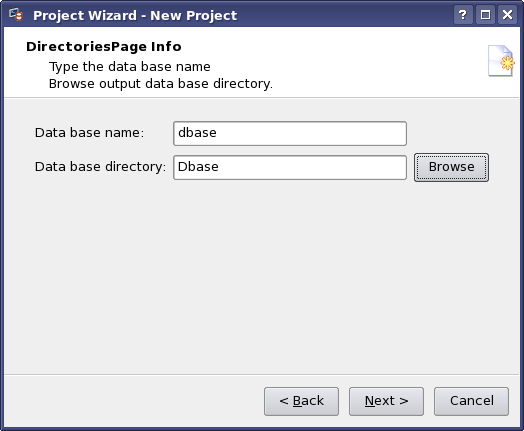Click the "Dbase" text in the directory field
This screenshot has height=431, width=524.
198,167
